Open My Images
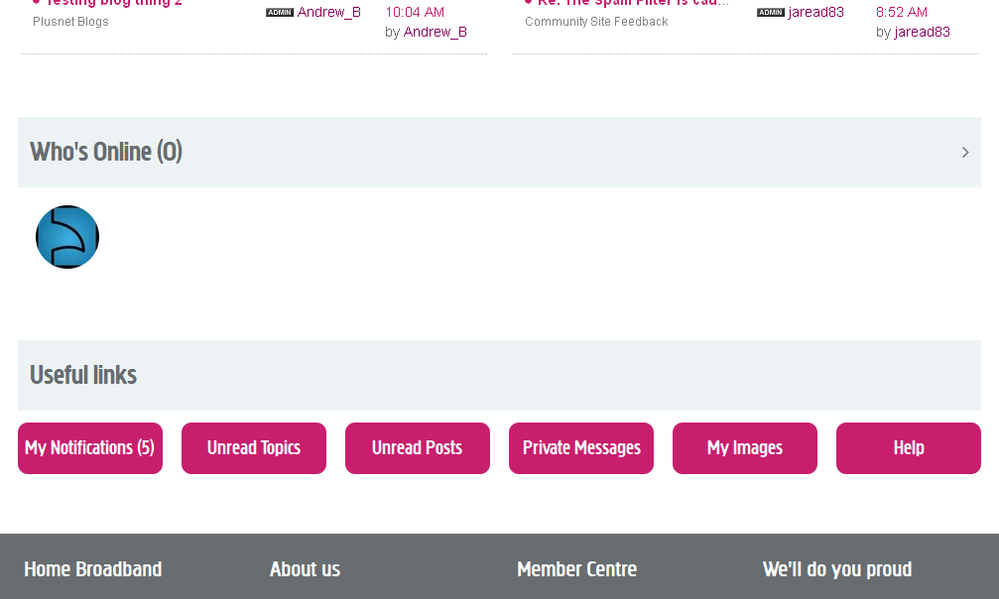999x599 pixels. coord(744,448)
